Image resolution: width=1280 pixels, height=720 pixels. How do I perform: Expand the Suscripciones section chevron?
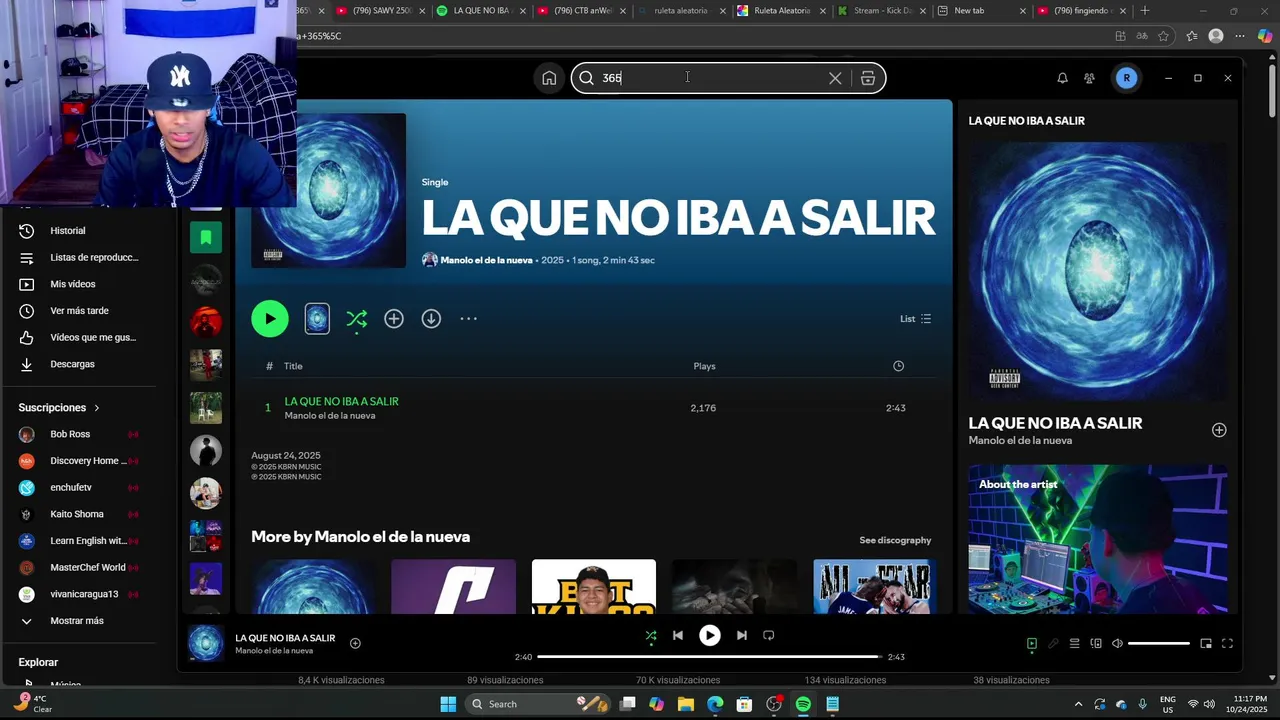pyautogui.click(x=97, y=408)
